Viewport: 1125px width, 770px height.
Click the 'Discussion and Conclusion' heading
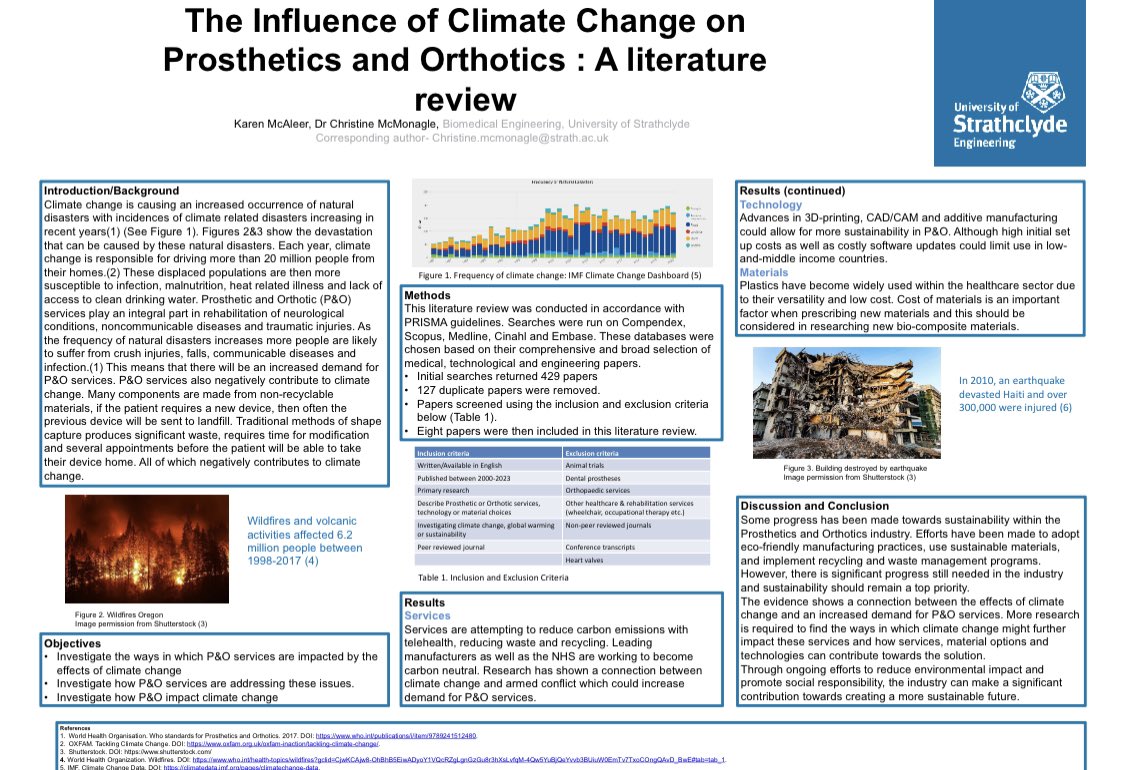[814, 506]
